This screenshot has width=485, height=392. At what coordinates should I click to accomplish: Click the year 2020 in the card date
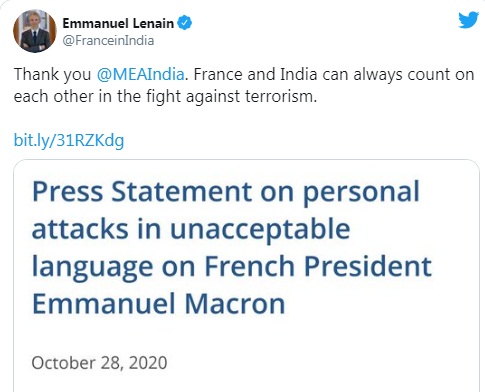click(148, 363)
